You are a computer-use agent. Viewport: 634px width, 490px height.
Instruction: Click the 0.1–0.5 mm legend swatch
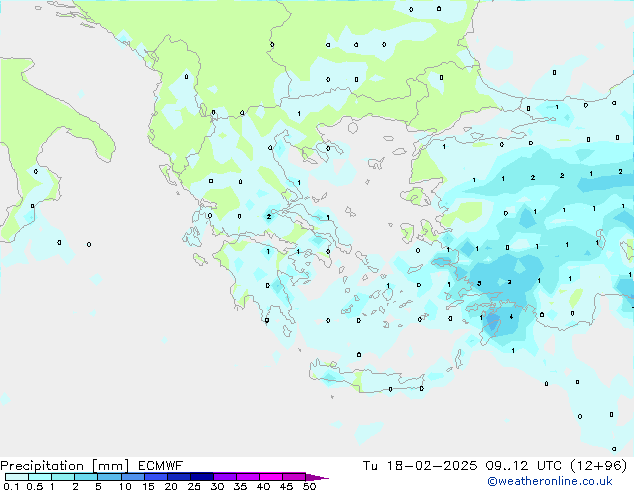(17, 477)
